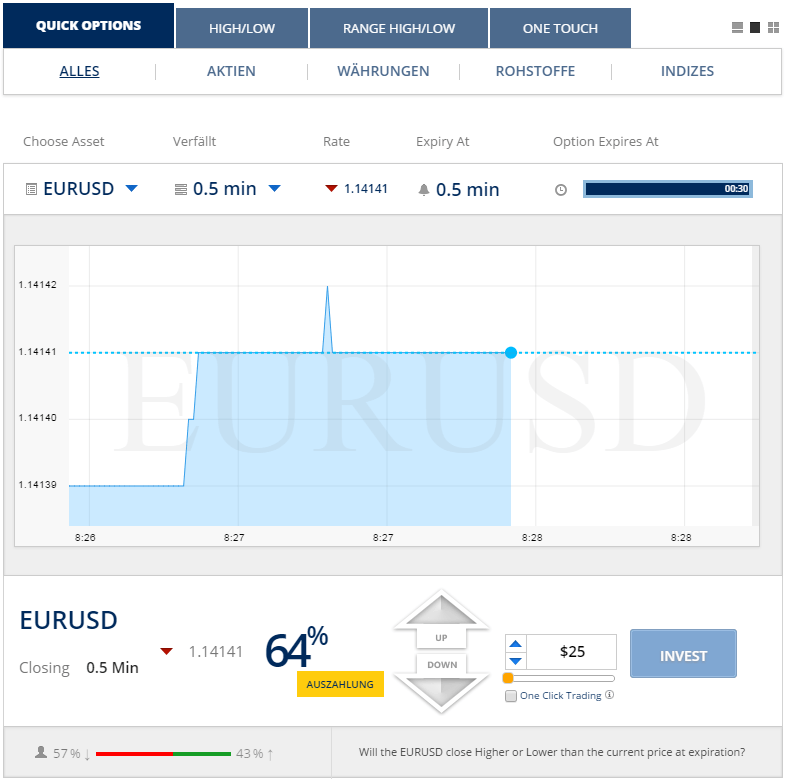Click the red-green trader sentiment bar
Image resolution: width=786 pixels, height=782 pixels.
tap(163, 753)
